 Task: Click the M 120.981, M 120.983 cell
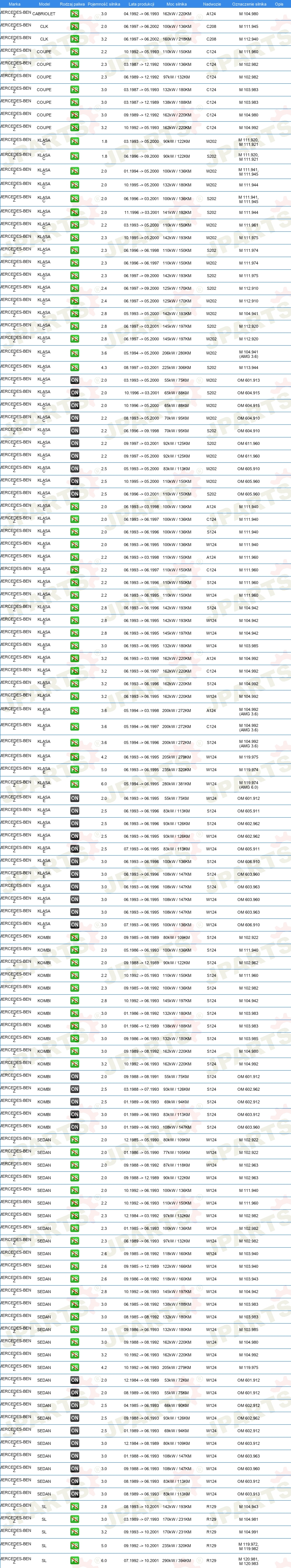248,1561
